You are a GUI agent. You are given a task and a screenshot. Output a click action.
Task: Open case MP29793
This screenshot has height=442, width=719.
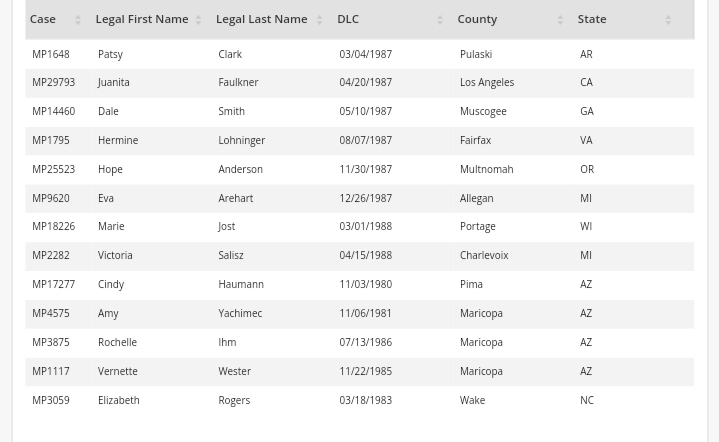53,83
